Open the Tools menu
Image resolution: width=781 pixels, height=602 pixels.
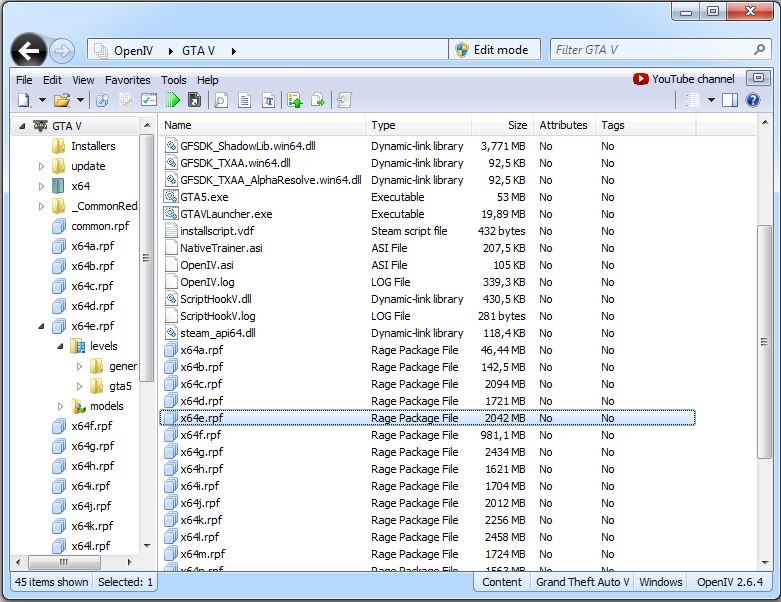click(x=173, y=80)
